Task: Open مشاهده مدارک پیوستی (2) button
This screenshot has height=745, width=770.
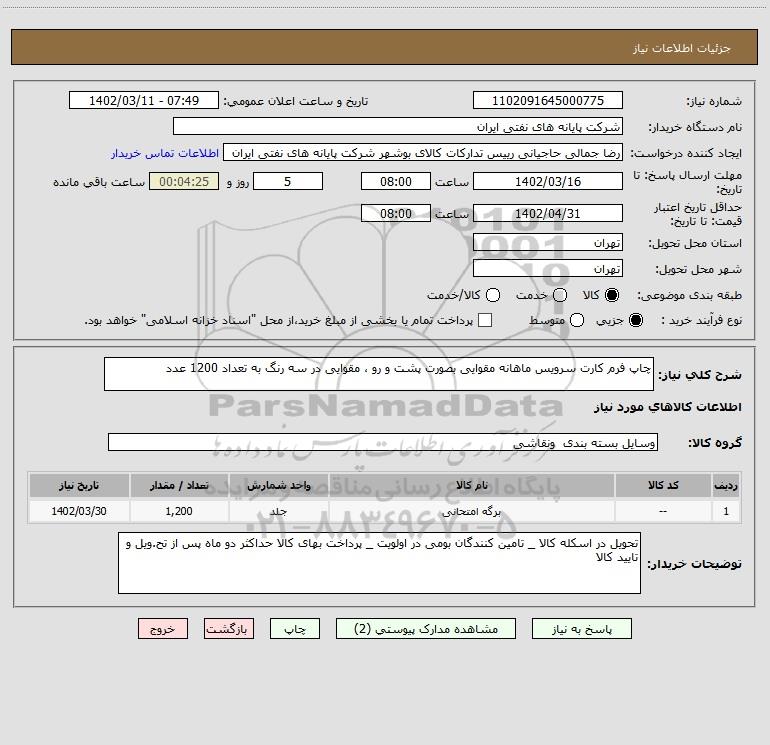Action: [426, 629]
